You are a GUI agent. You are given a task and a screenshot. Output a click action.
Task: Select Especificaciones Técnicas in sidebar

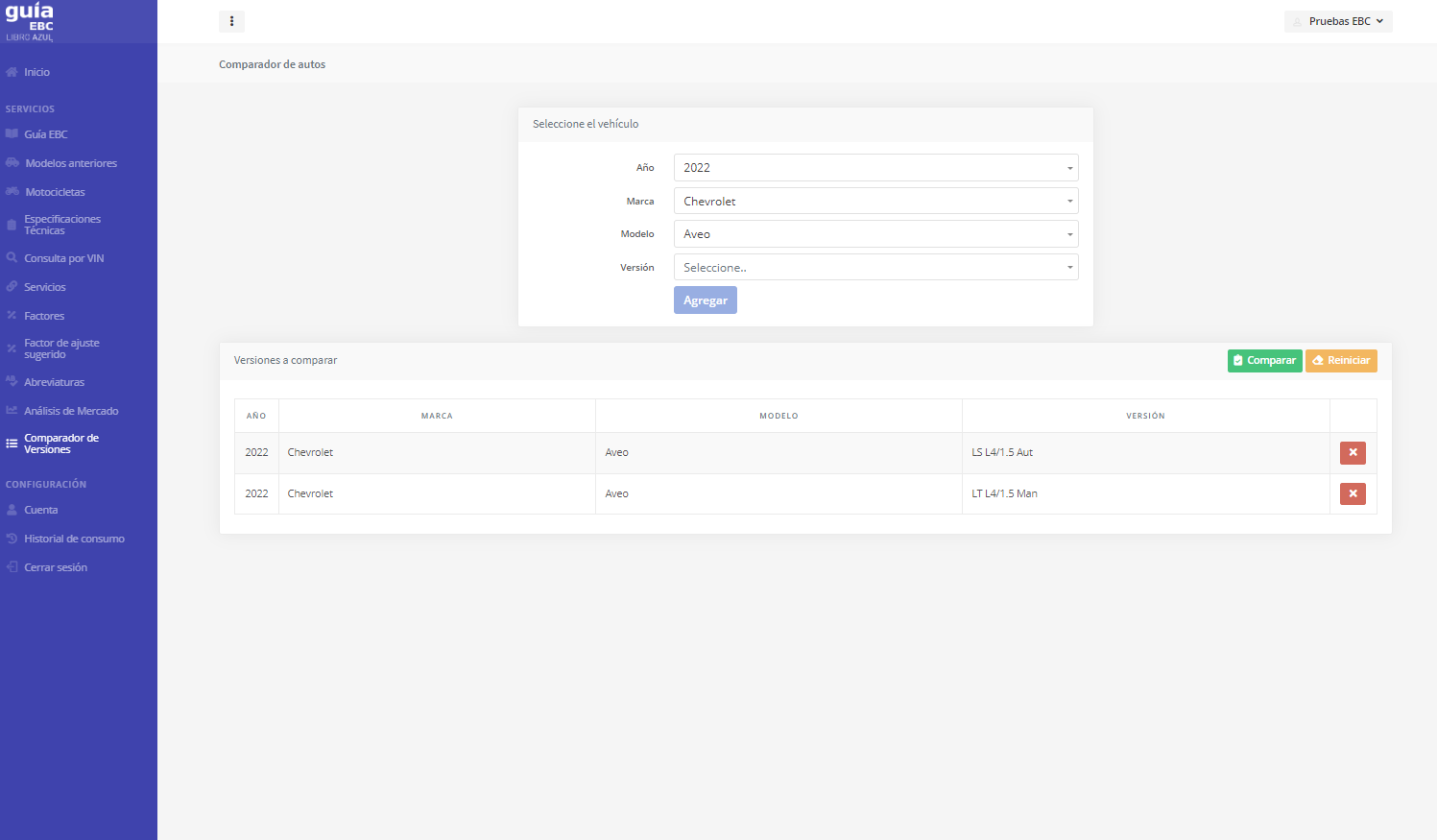tap(61, 225)
